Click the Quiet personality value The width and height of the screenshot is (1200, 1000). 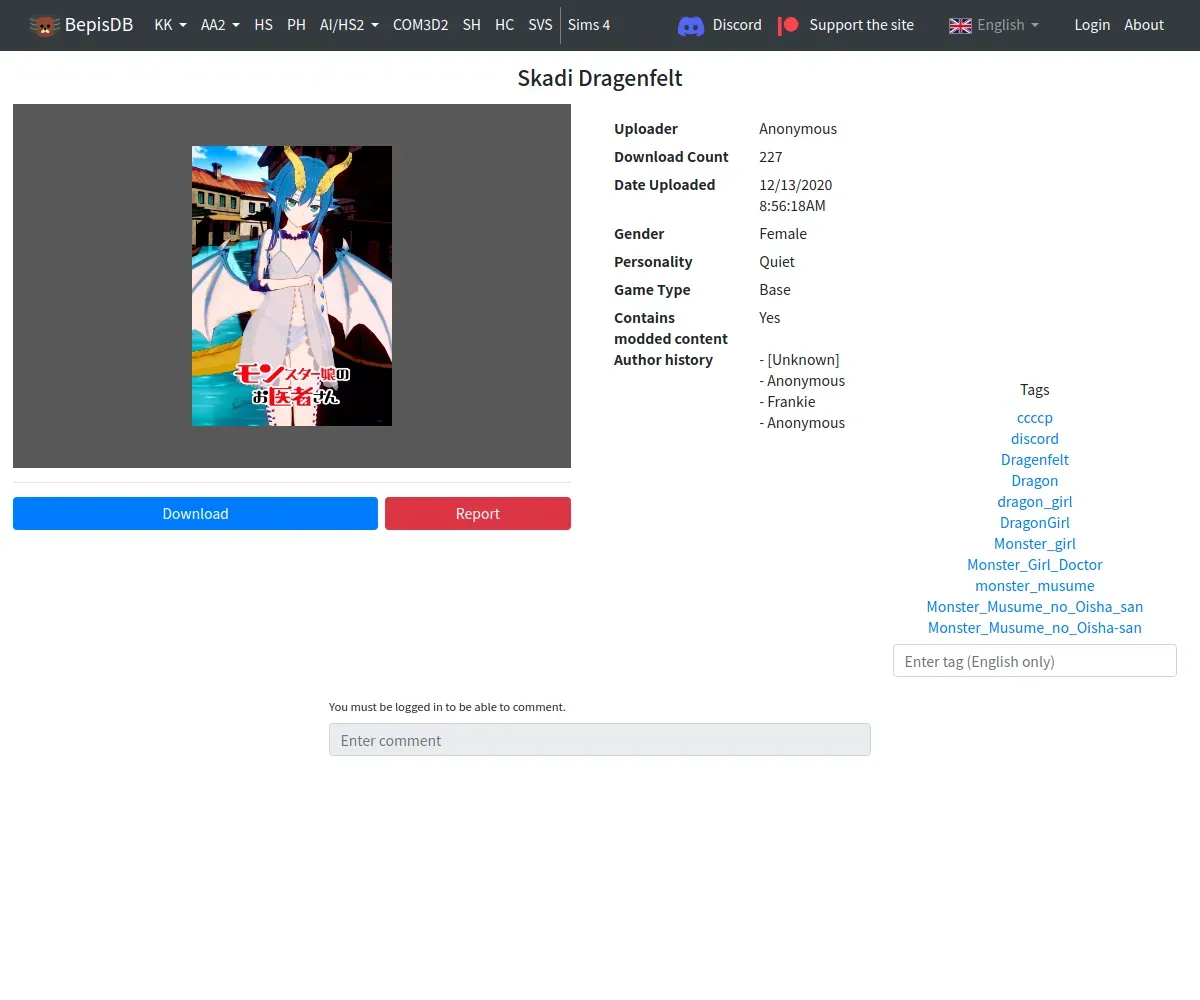777,262
